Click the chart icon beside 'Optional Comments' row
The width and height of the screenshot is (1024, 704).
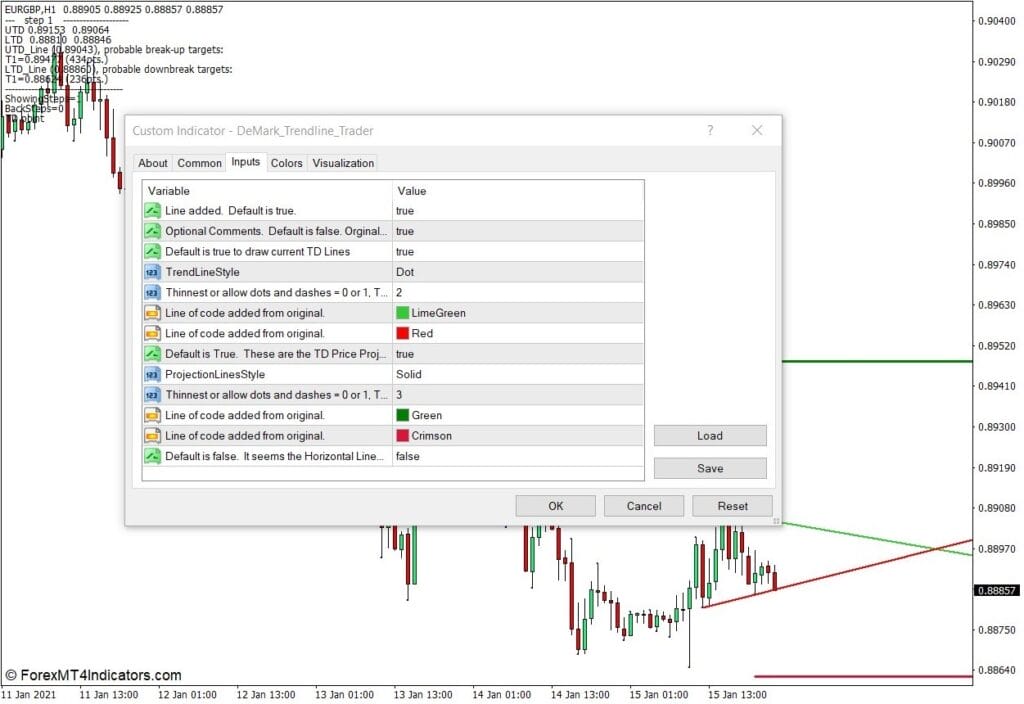coord(152,231)
